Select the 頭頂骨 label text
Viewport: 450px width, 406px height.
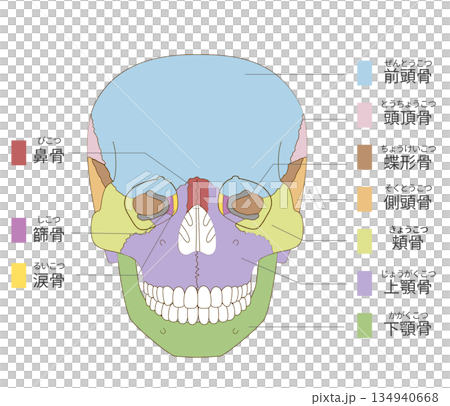coord(407,118)
